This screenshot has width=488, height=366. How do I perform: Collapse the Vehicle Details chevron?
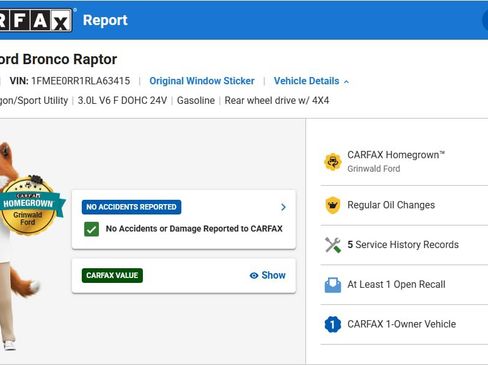[x=347, y=82]
